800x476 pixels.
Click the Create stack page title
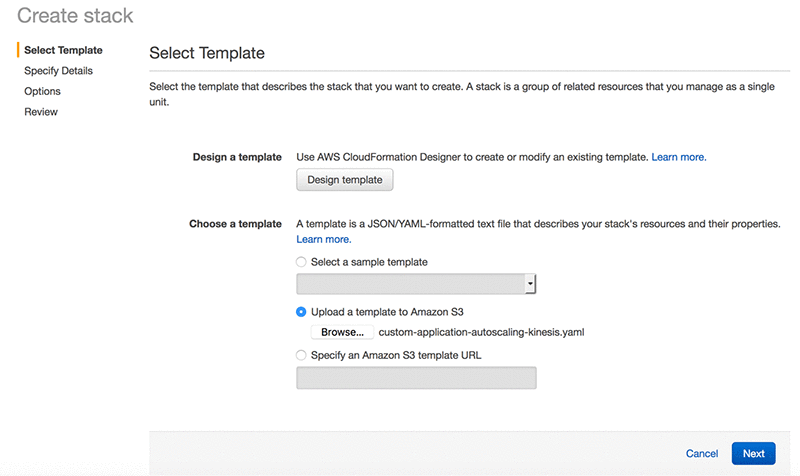pyautogui.click(x=75, y=16)
